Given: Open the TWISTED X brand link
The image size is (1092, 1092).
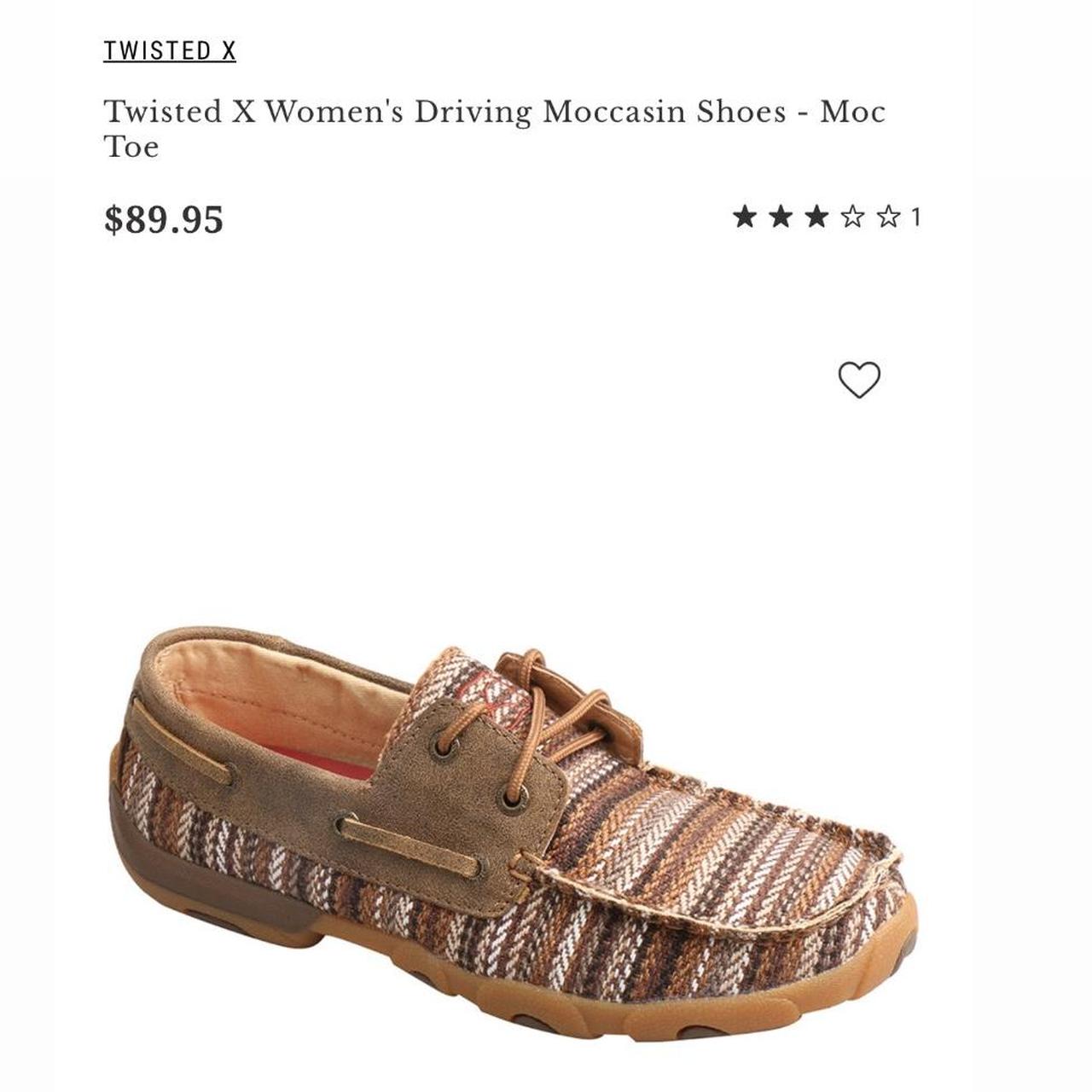Looking at the screenshot, I should point(170,51).
